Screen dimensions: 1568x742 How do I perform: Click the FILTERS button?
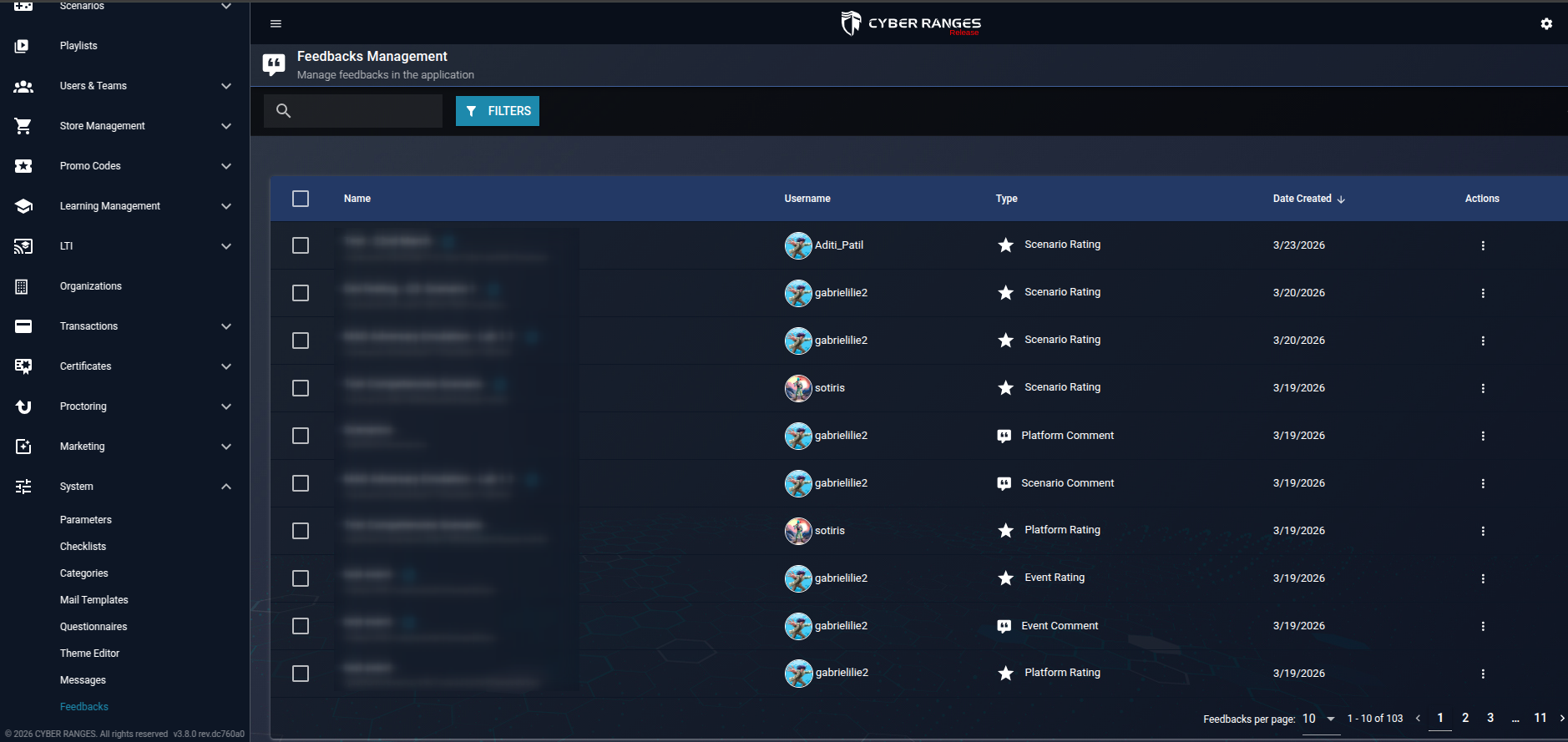click(x=498, y=111)
